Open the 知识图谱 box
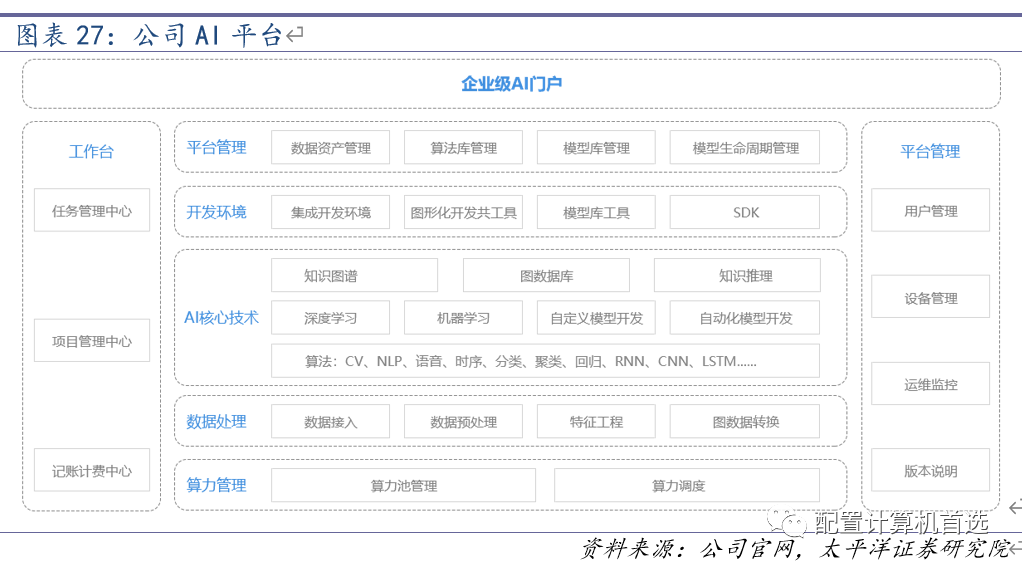 point(355,275)
